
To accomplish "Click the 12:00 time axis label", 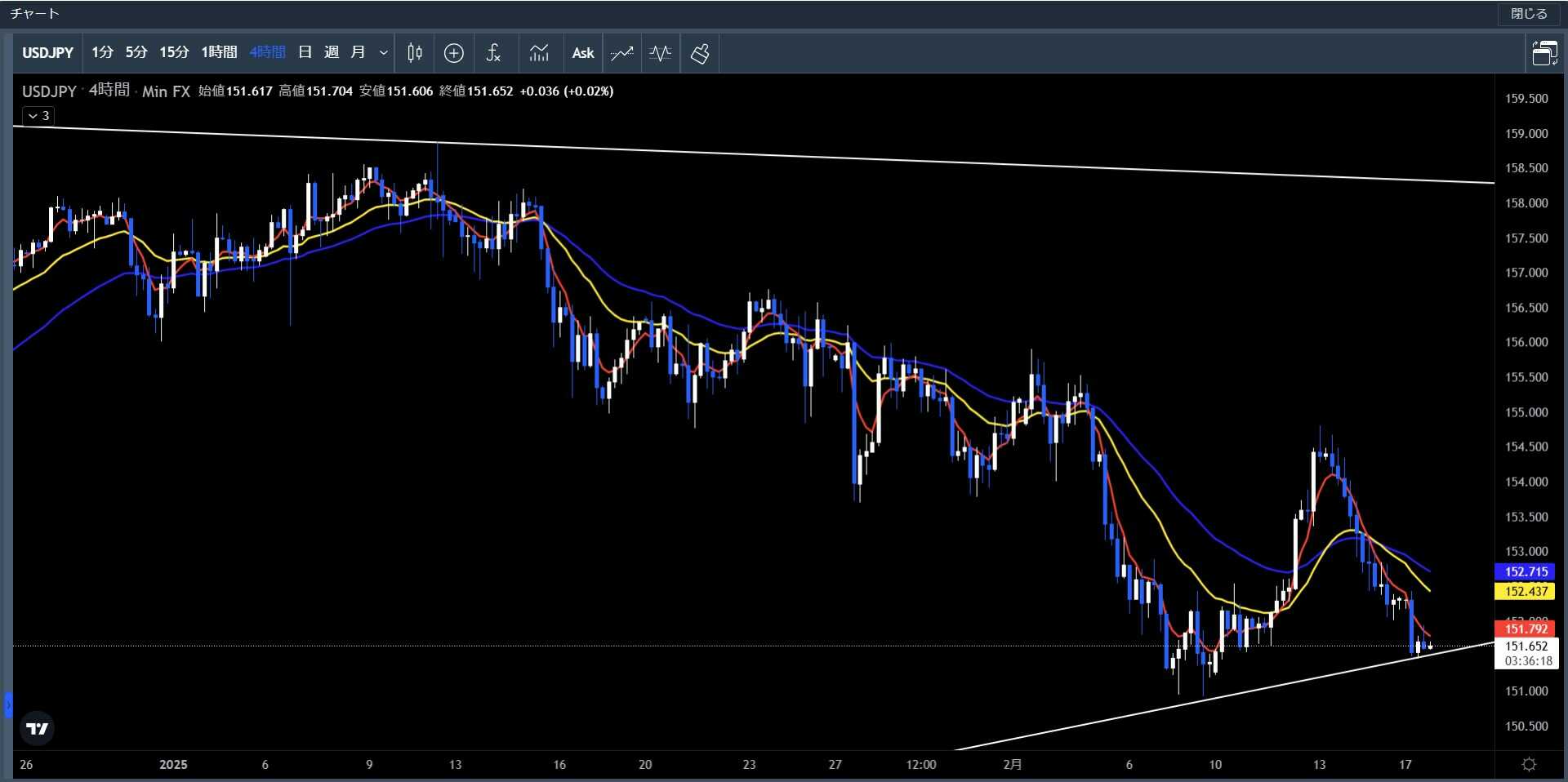I will pos(921,764).
